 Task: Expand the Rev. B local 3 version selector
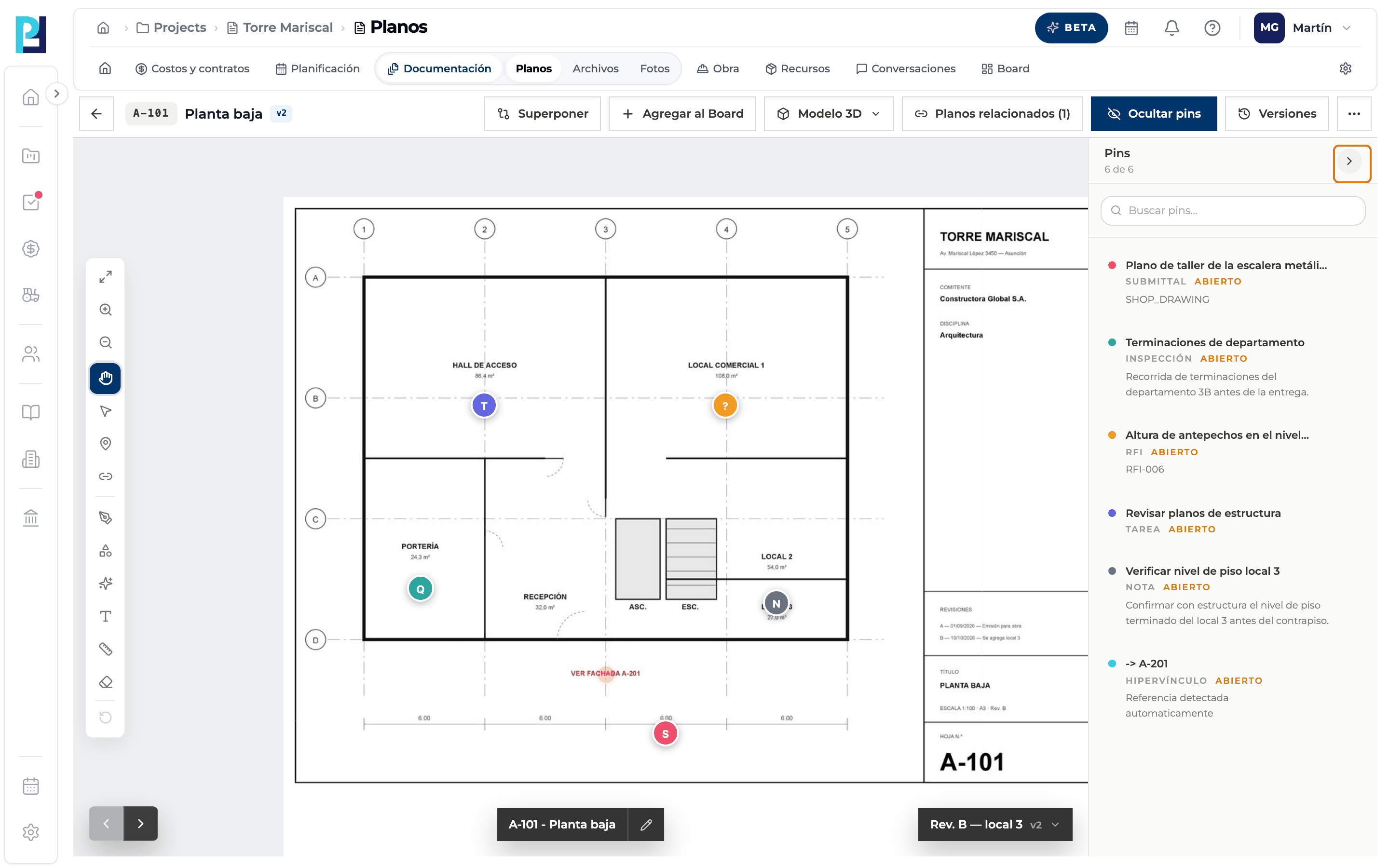click(995, 825)
